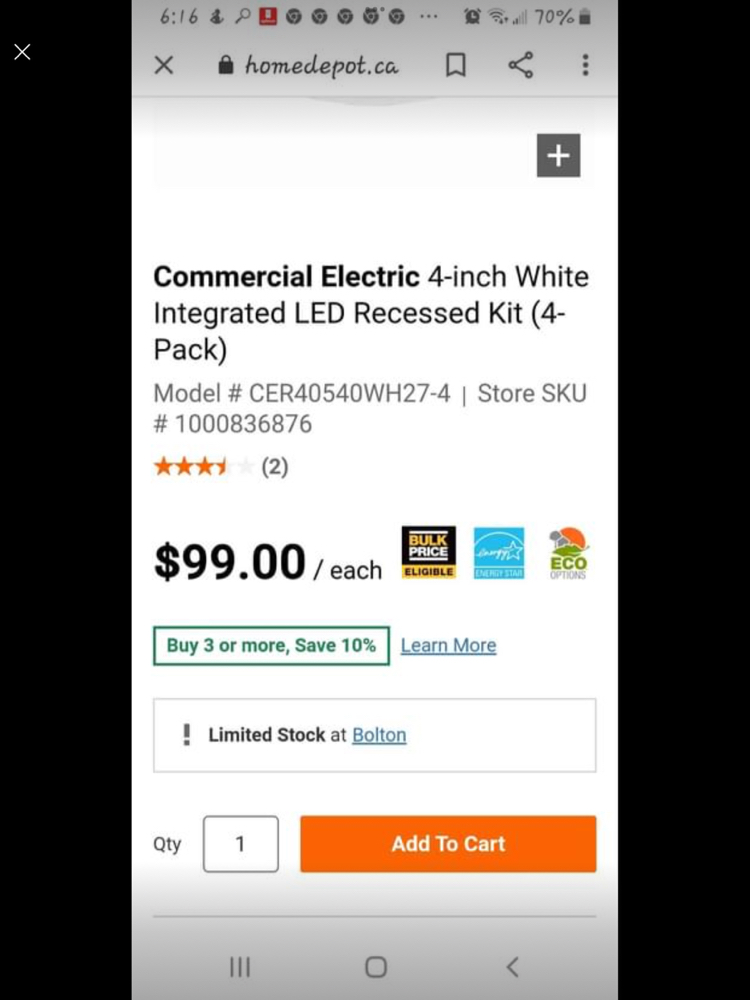Tap the homedepot.ca address text
The height and width of the screenshot is (1000, 750).
pyautogui.click(x=321, y=65)
